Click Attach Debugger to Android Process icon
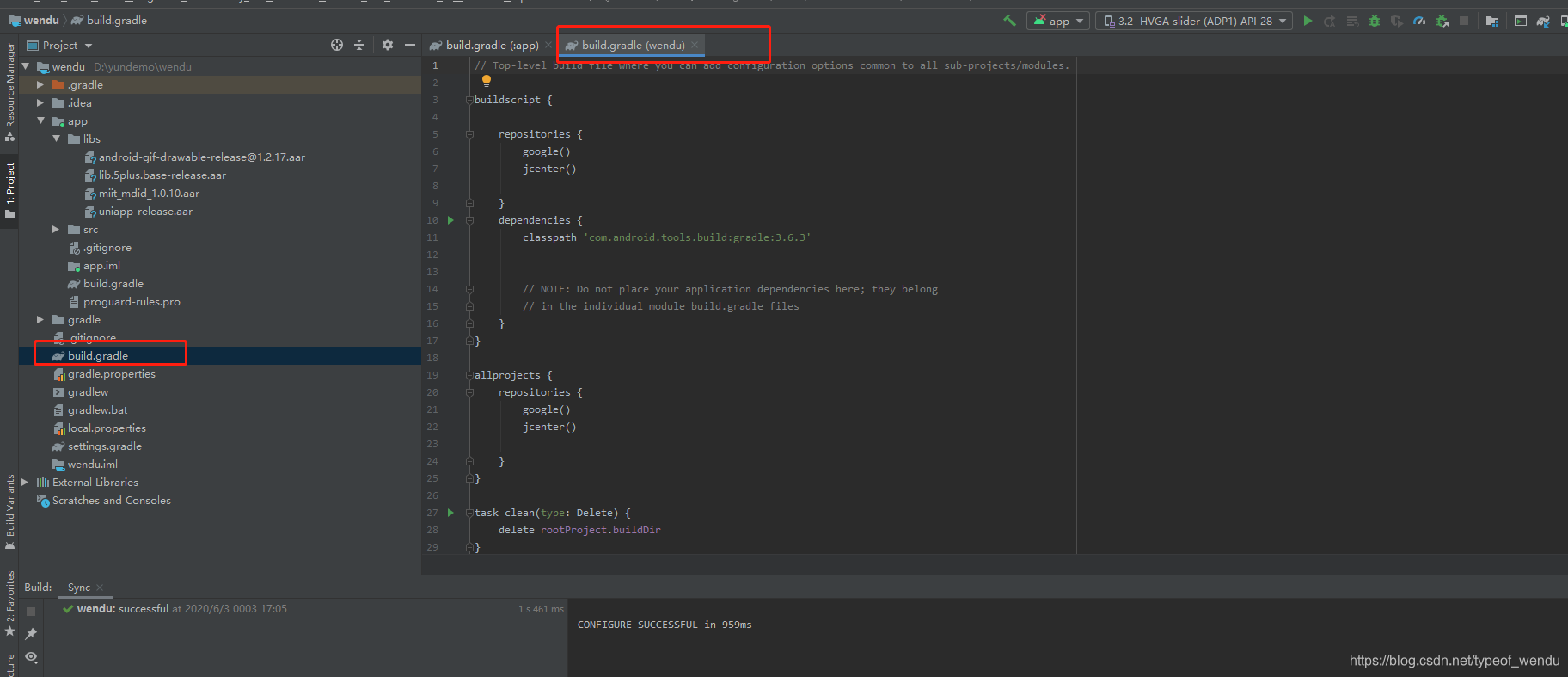The width and height of the screenshot is (1568, 677). [x=1442, y=21]
